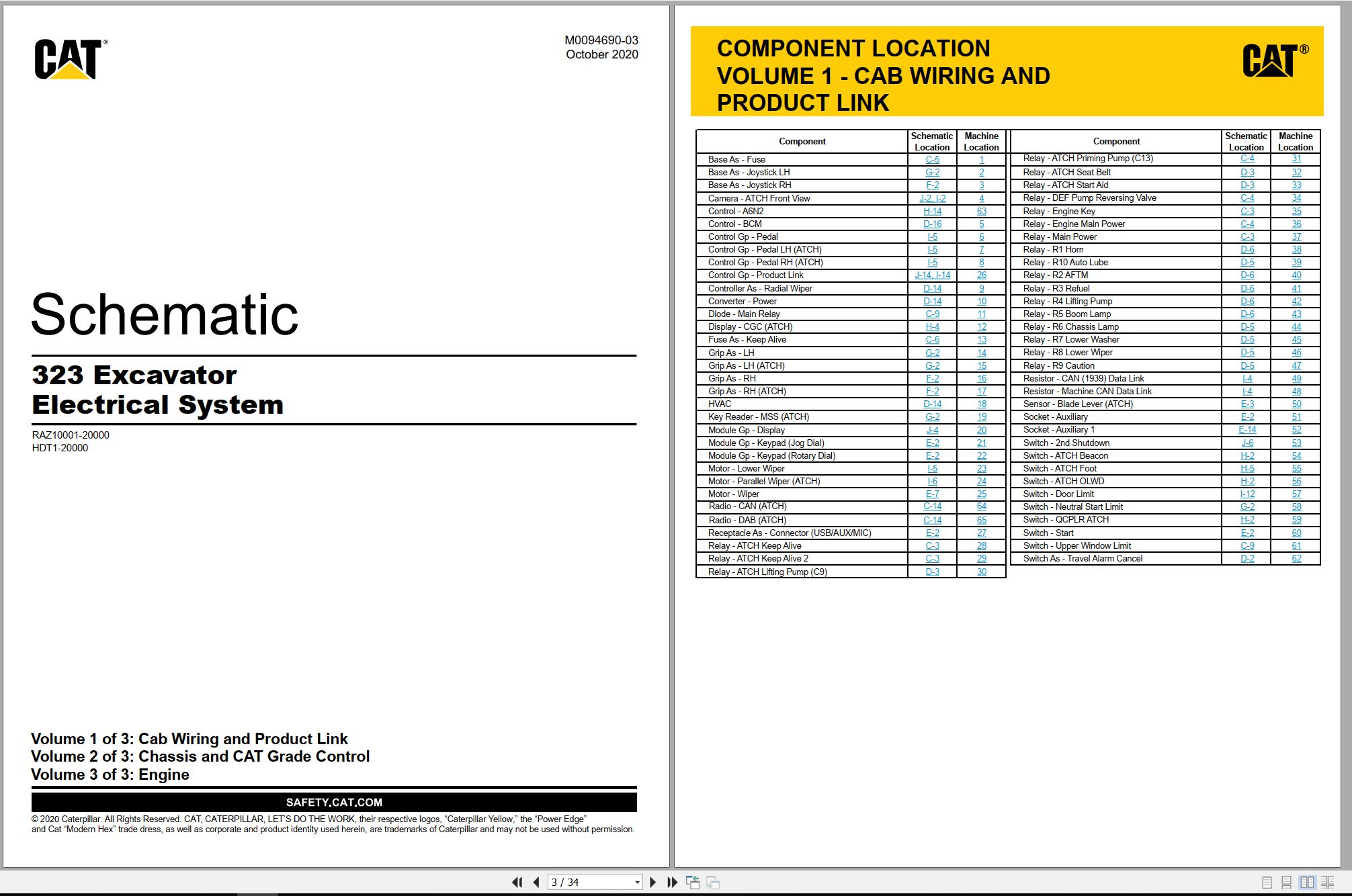Open D-2 link for Switch As - Travel Alarm Cancel

(1247, 558)
